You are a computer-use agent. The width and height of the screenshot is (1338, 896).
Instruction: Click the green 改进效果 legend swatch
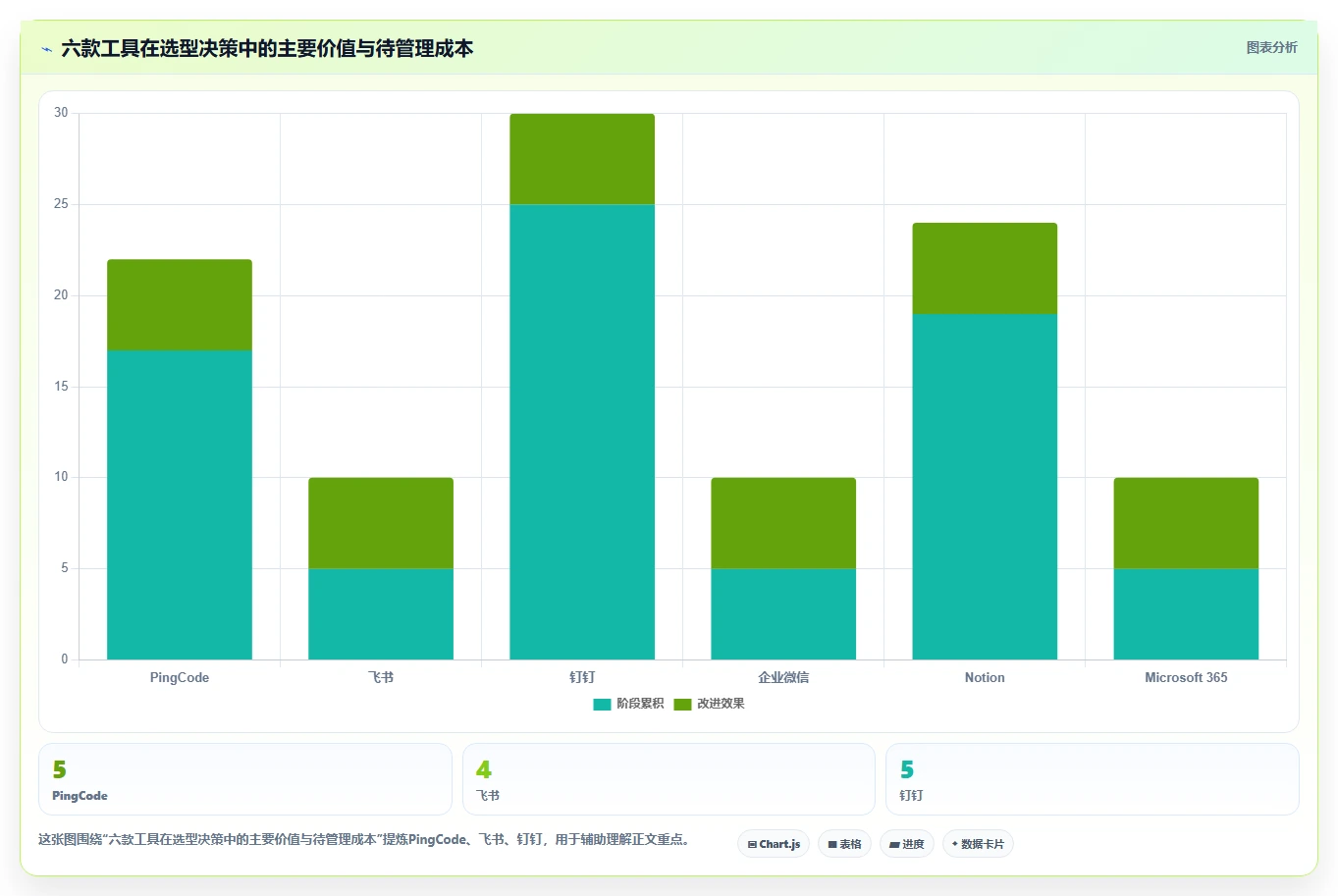[x=682, y=704]
